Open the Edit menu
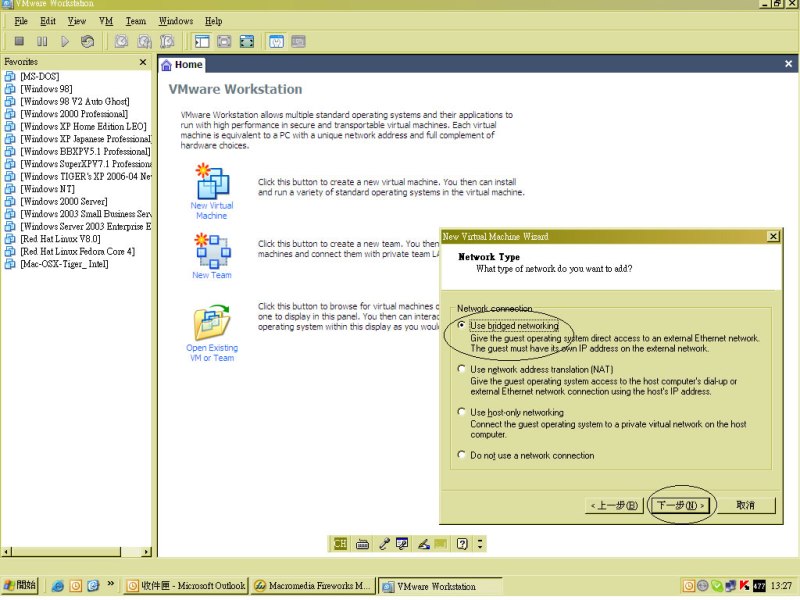 click(x=48, y=21)
